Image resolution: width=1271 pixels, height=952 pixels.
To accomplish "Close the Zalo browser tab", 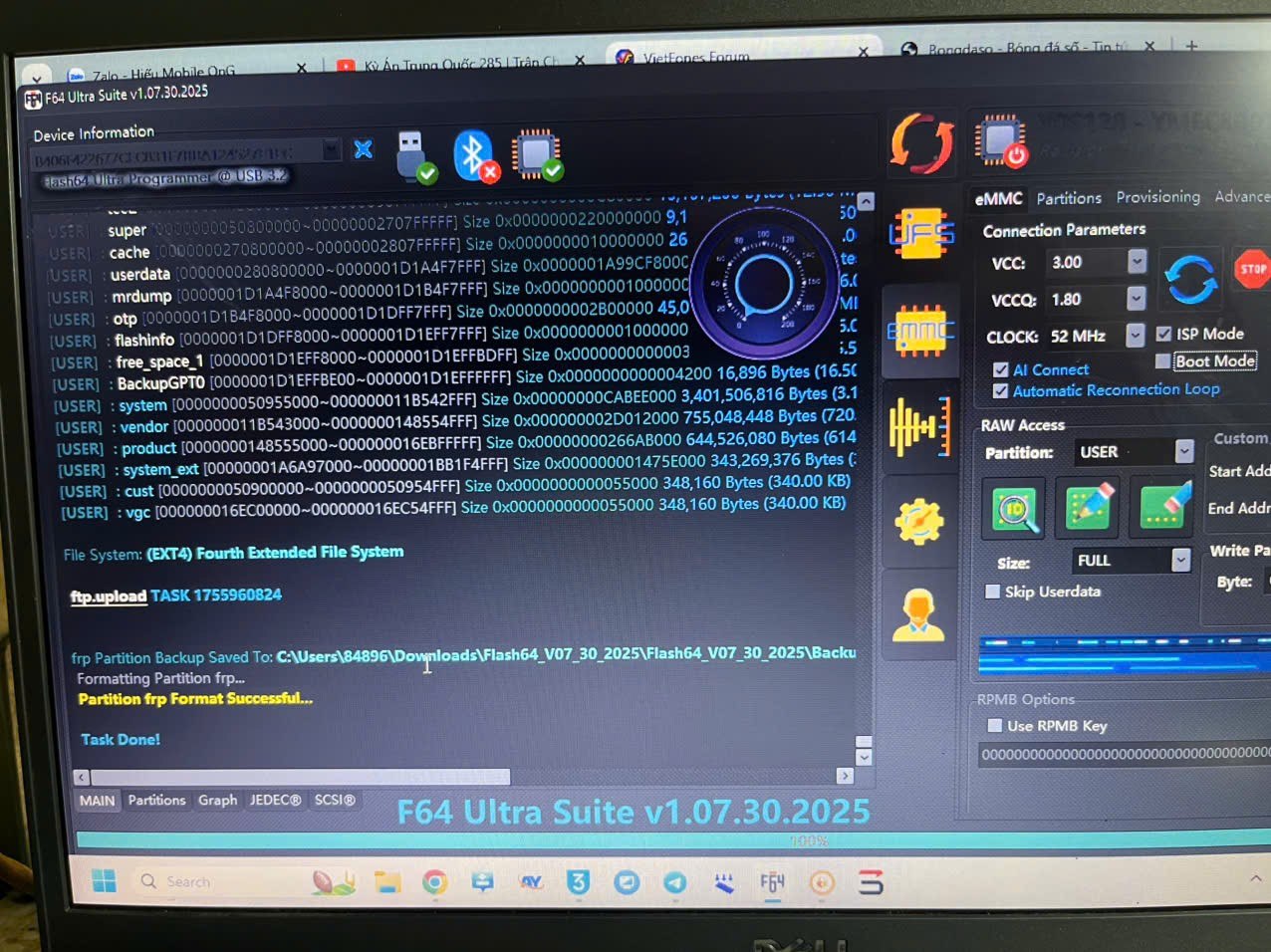I will tap(302, 68).
